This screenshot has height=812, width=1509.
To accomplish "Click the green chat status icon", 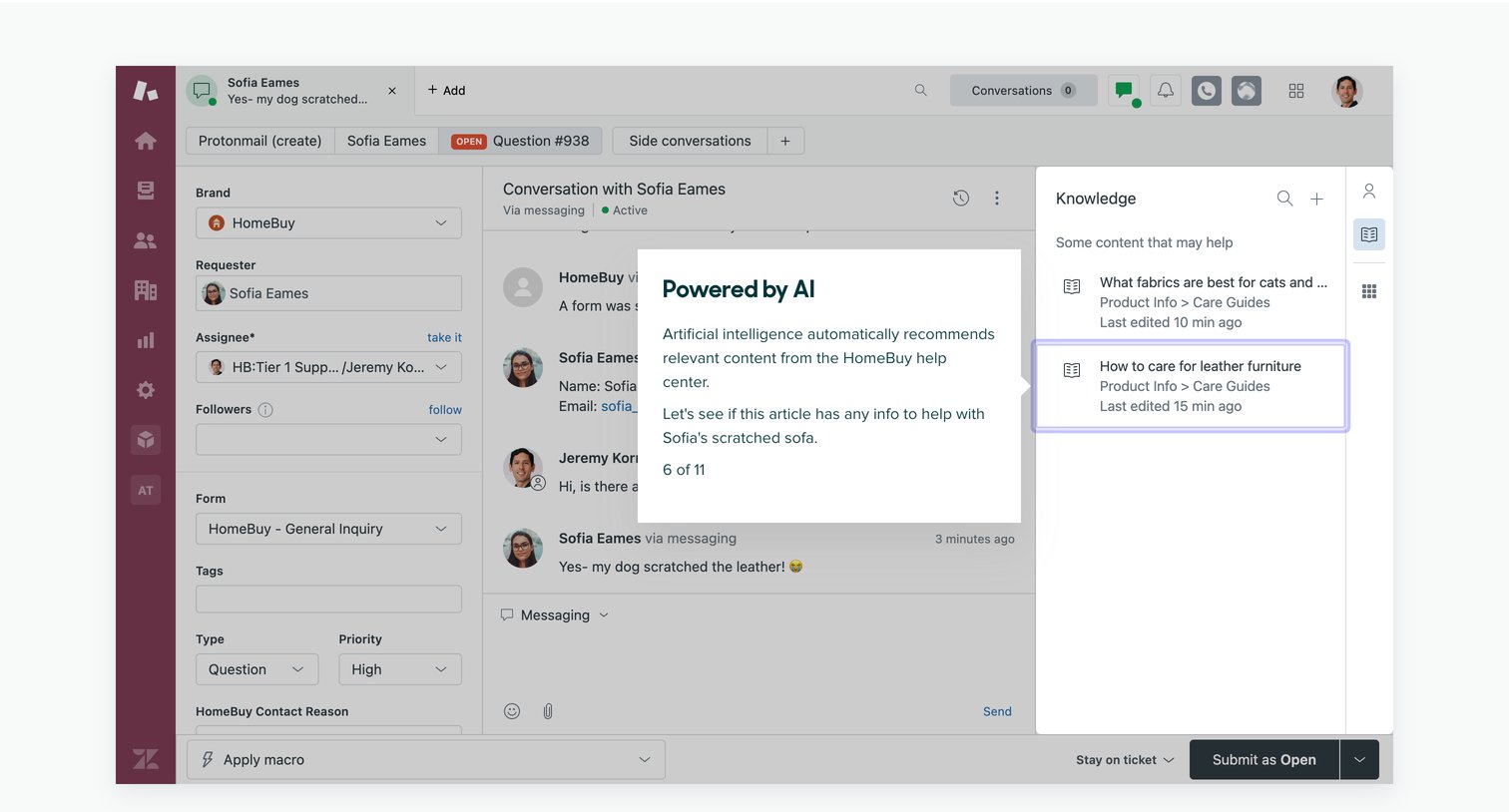I will 1125,91.
